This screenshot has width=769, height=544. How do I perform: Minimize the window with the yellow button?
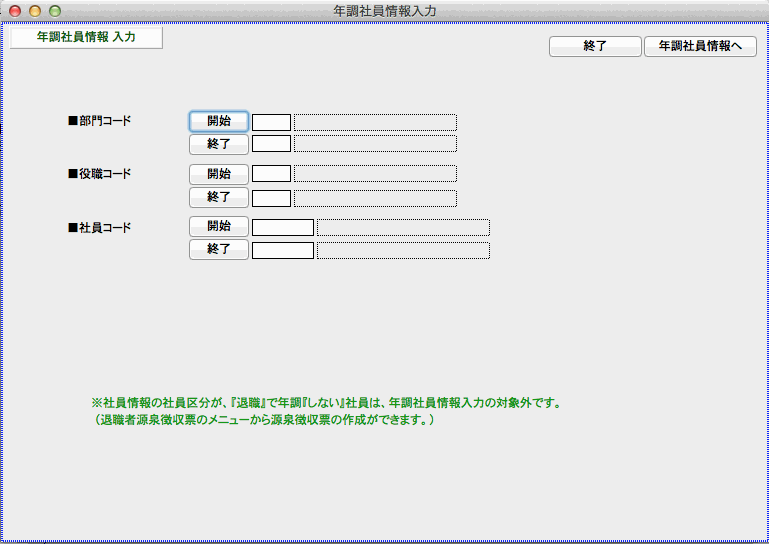pos(35,11)
